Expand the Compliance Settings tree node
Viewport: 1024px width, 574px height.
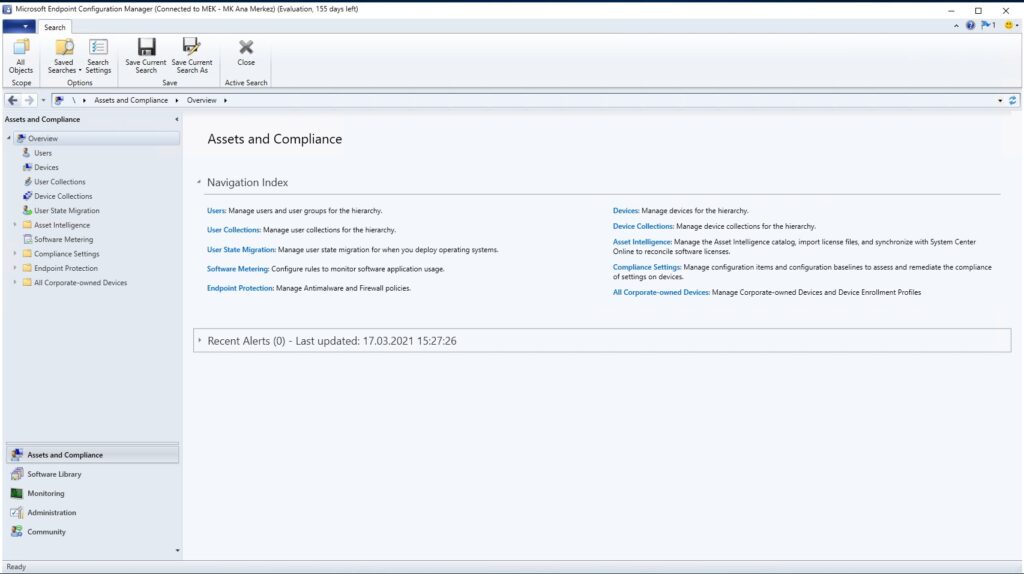coord(15,254)
